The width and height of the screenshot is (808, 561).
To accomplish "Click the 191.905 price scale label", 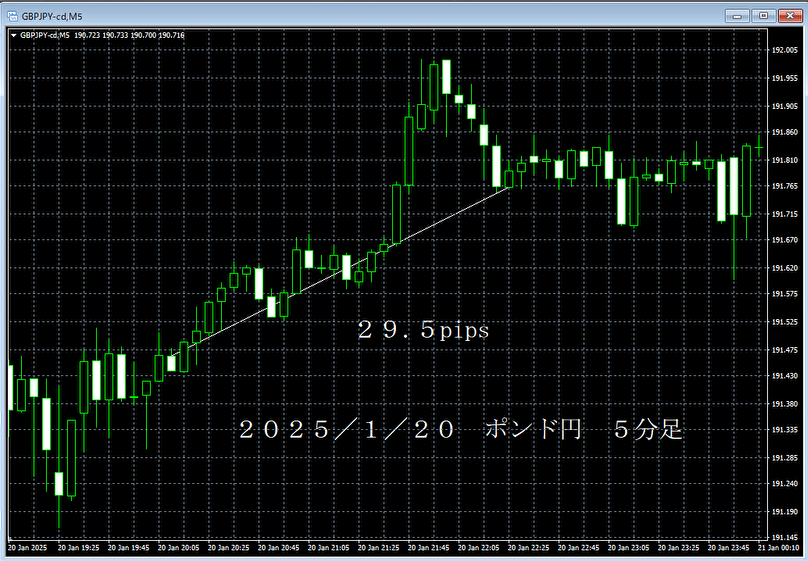I will click(x=784, y=106).
